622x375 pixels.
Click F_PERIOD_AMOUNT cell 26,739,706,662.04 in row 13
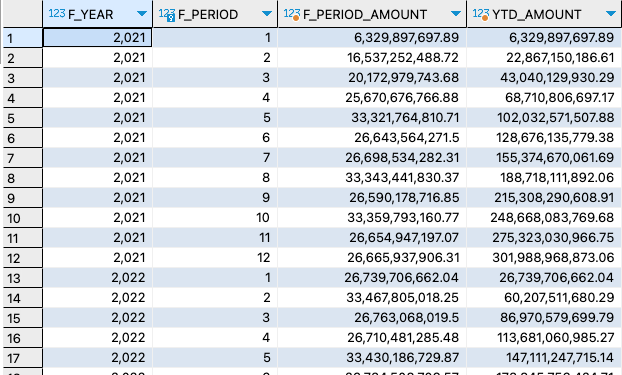point(372,278)
